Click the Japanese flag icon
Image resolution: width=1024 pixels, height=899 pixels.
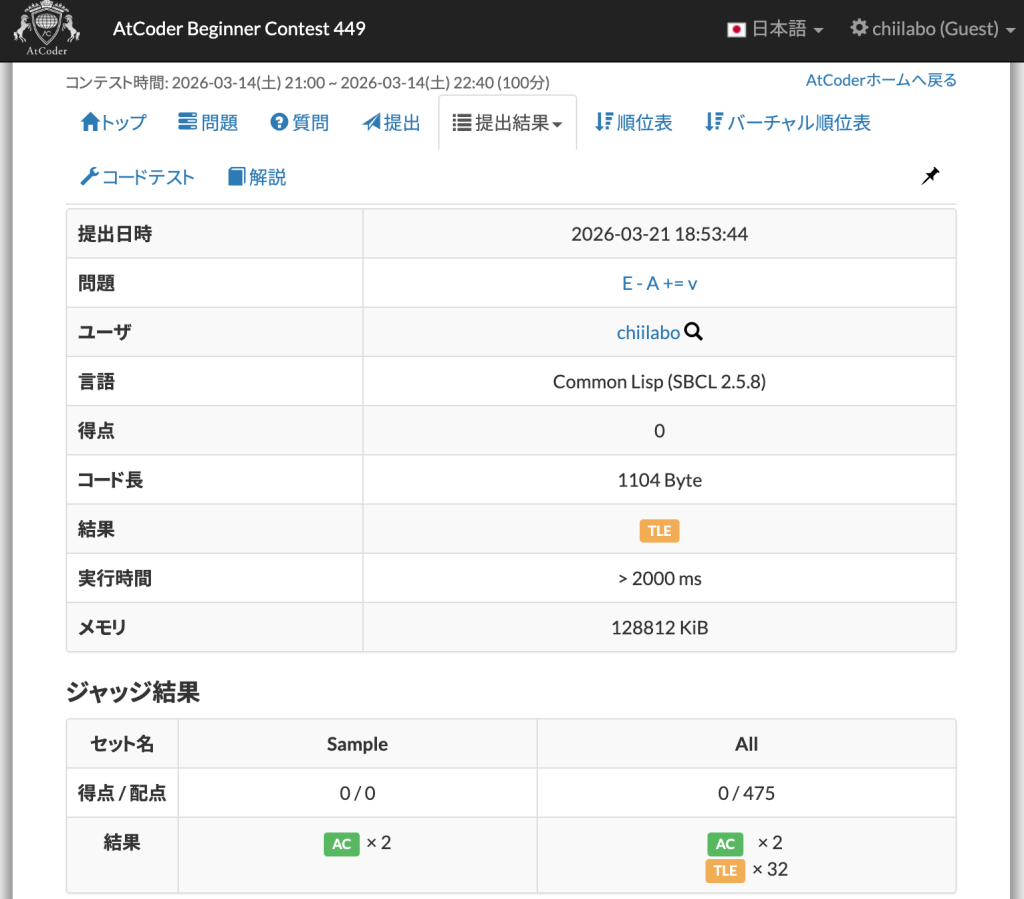(737, 29)
